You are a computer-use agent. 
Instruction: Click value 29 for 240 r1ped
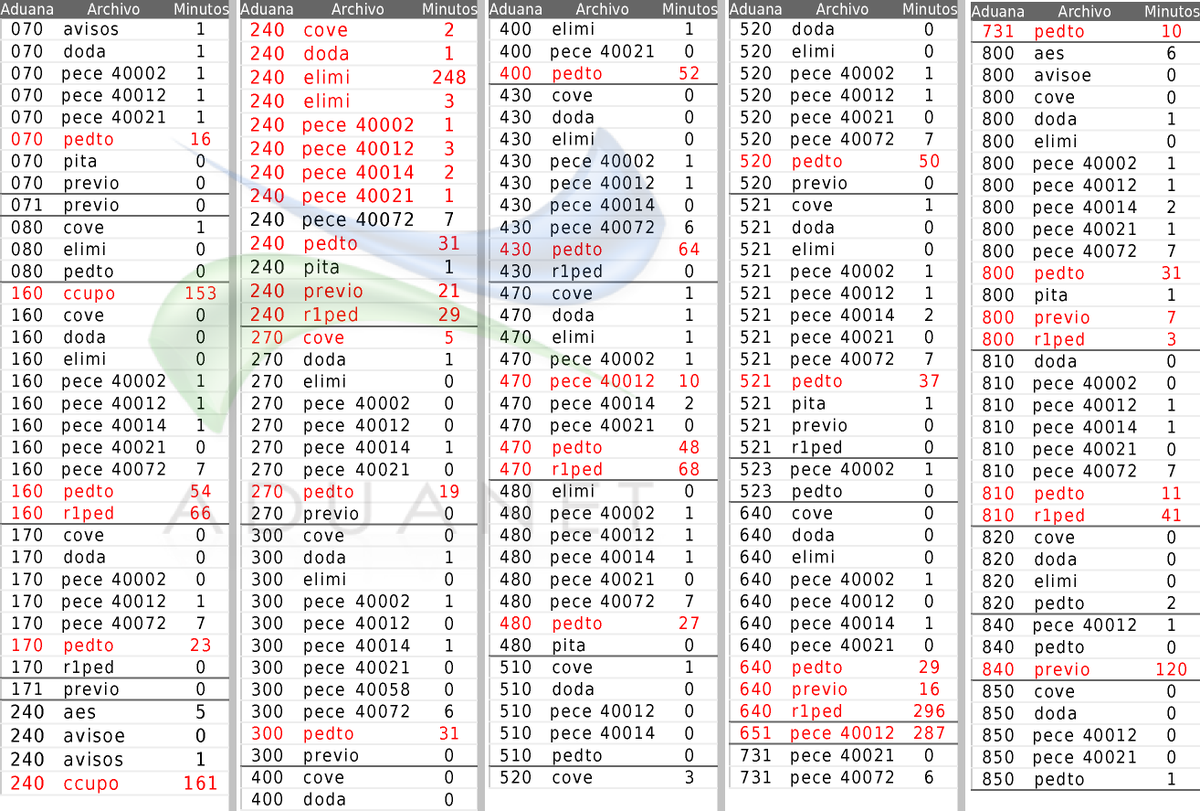(x=449, y=314)
